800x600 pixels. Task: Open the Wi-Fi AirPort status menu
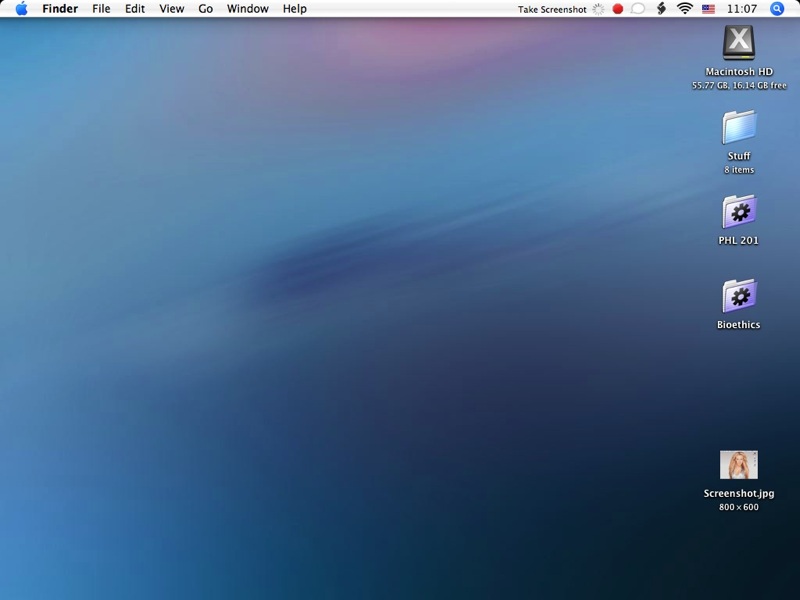[x=685, y=9]
